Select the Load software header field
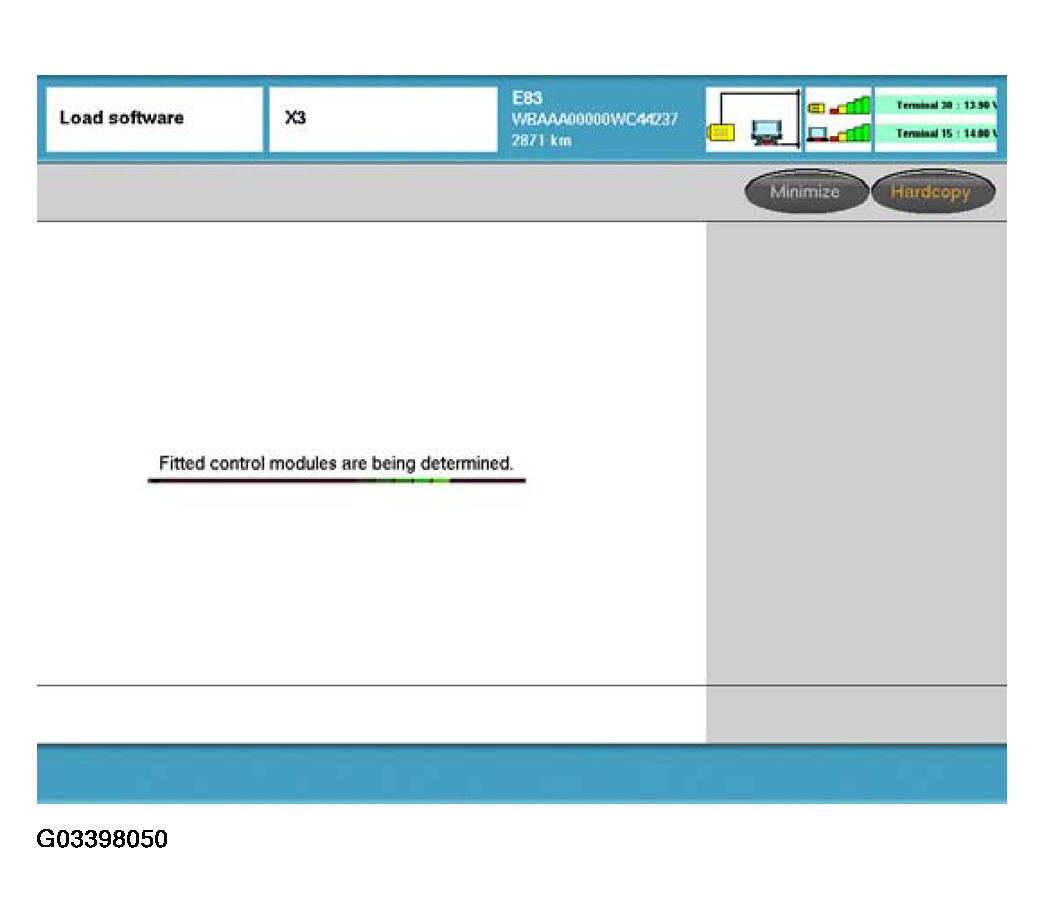 [154, 119]
